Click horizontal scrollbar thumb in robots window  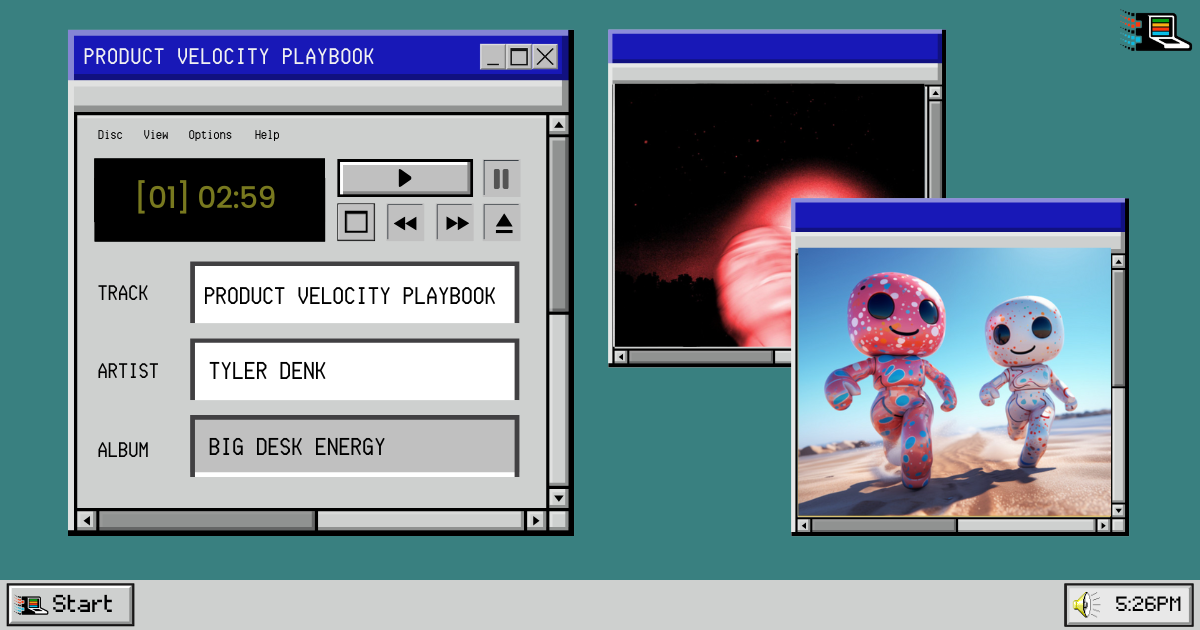pos(884,525)
